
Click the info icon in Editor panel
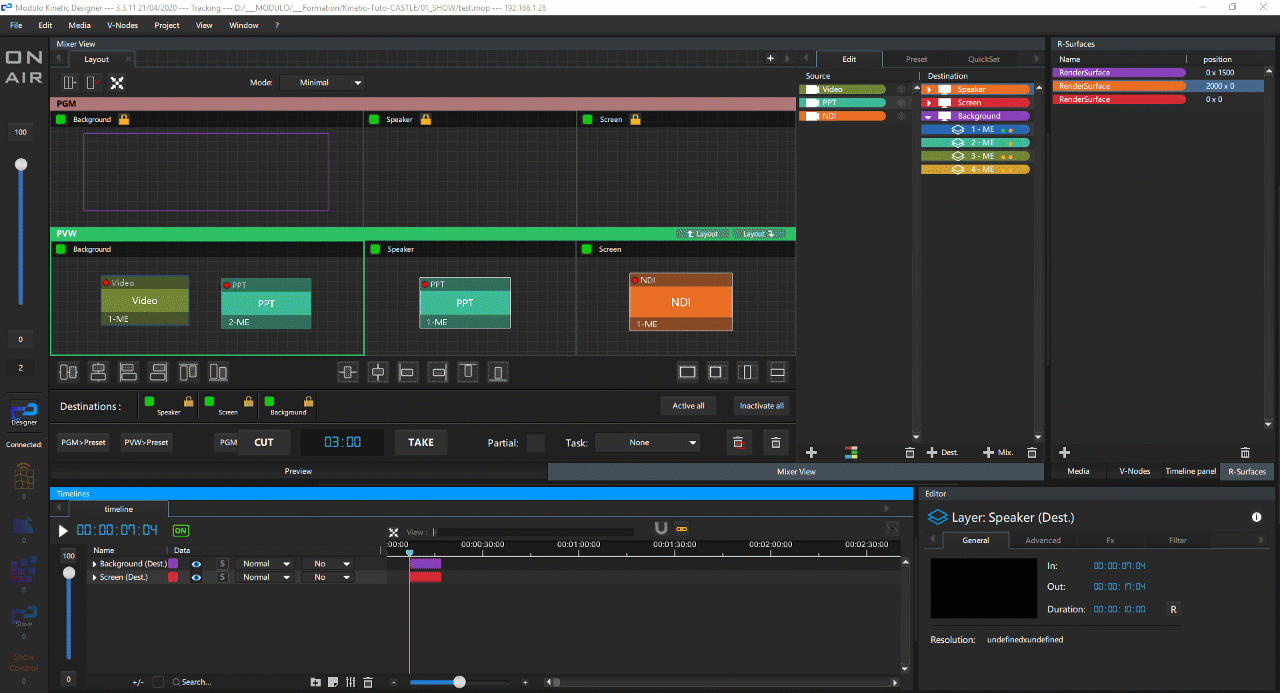[x=1256, y=517]
